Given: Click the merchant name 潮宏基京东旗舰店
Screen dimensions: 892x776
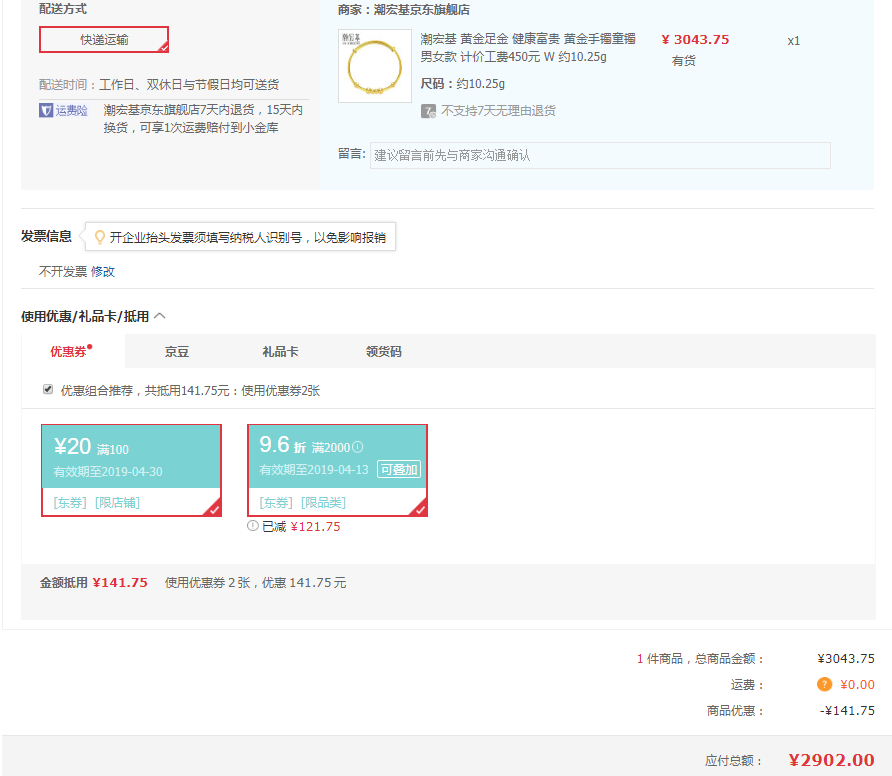Looking at the screenshot, I should point(422,10).
